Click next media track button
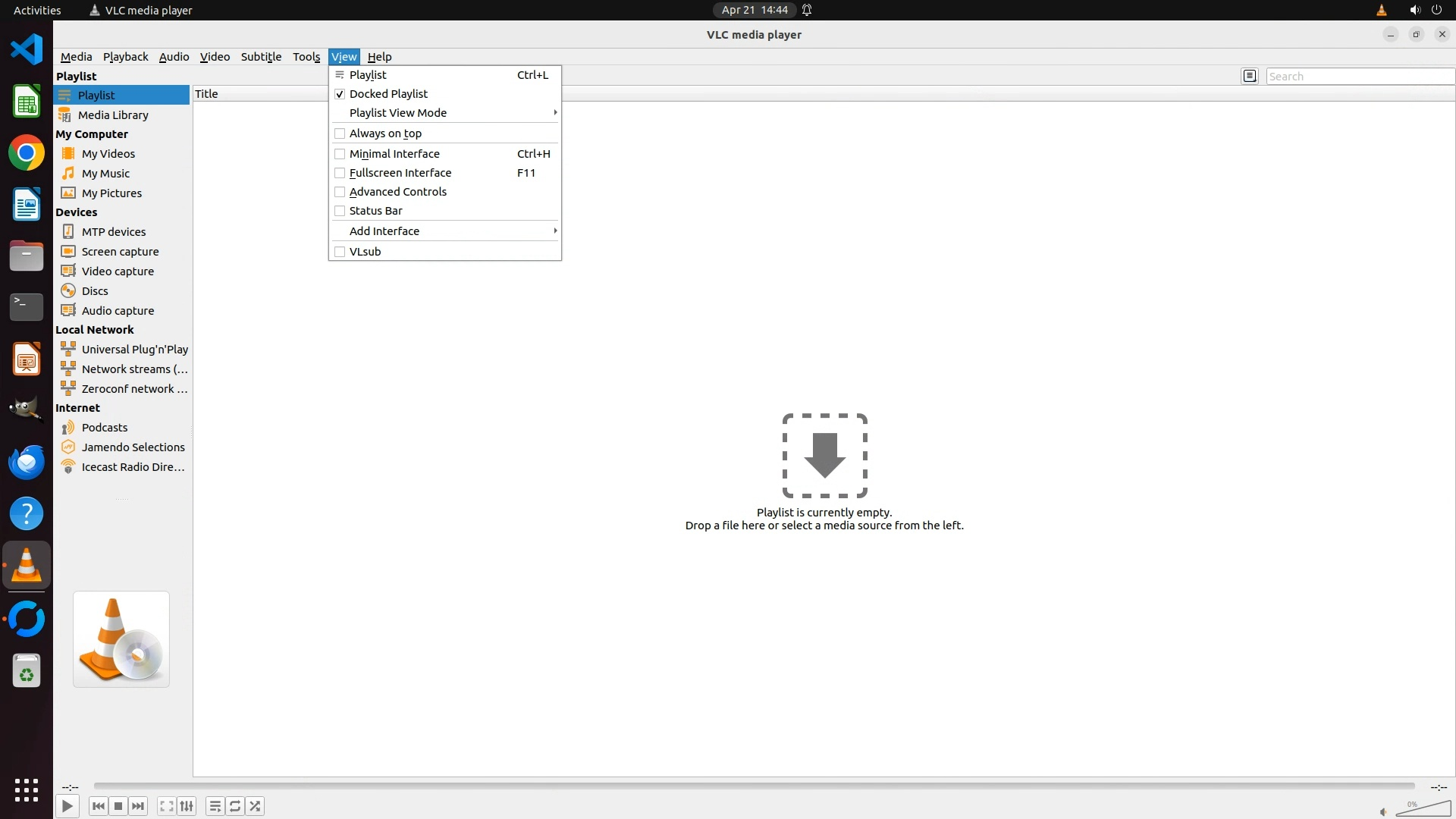The height and width of the screenshot is (819, 1456). (x=138, y=806)
